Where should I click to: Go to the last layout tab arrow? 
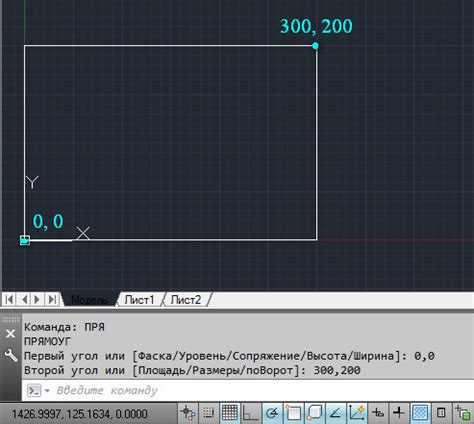(x=52, y=299)
